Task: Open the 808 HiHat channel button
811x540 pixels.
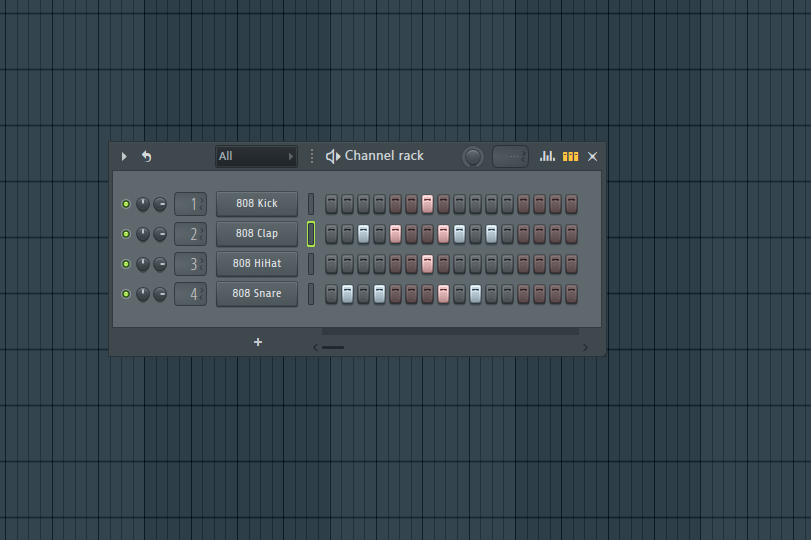Action: pyautogui.click(x=257, y=264)
